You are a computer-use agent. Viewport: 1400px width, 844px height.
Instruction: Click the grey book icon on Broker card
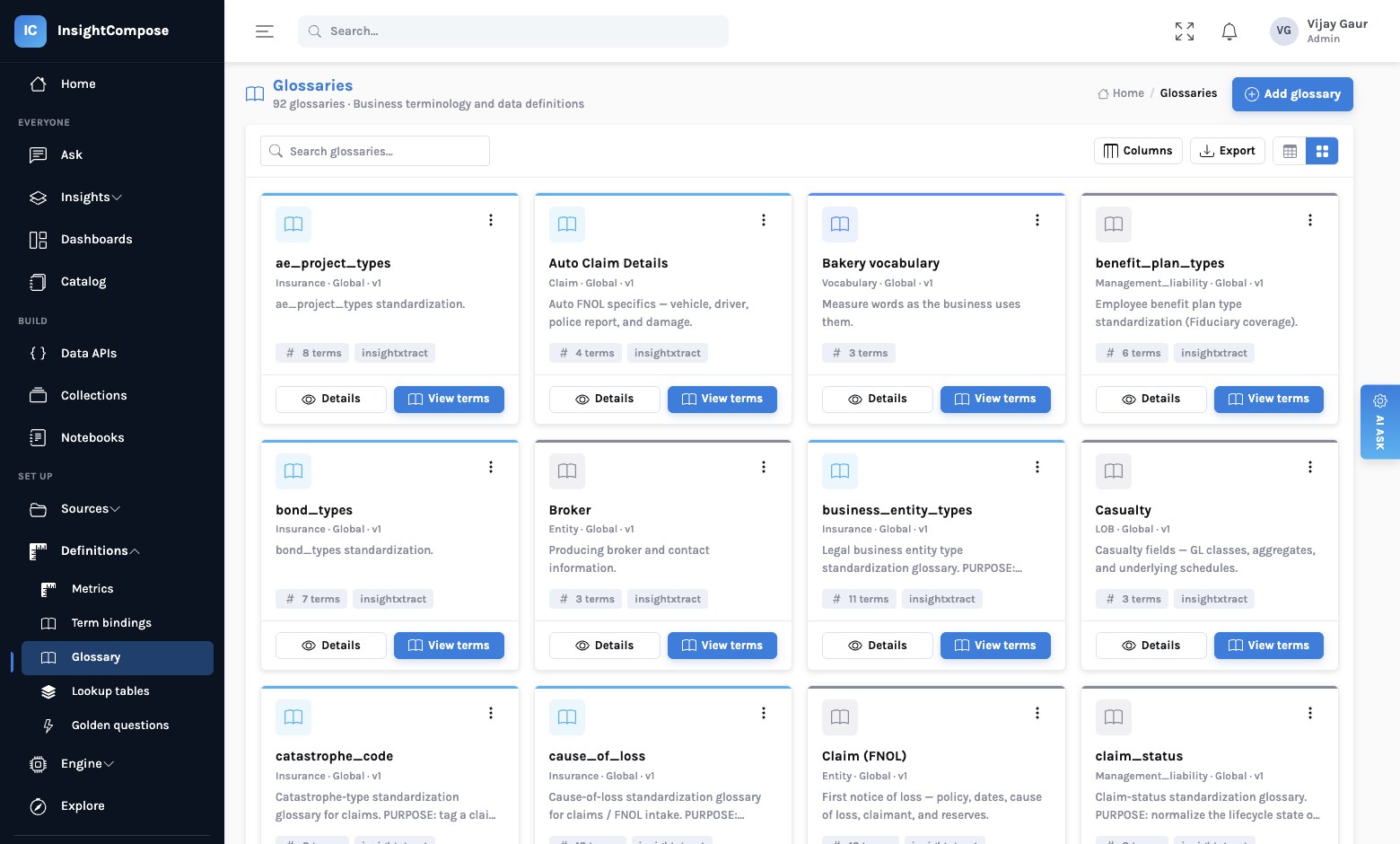coord(567,470)
